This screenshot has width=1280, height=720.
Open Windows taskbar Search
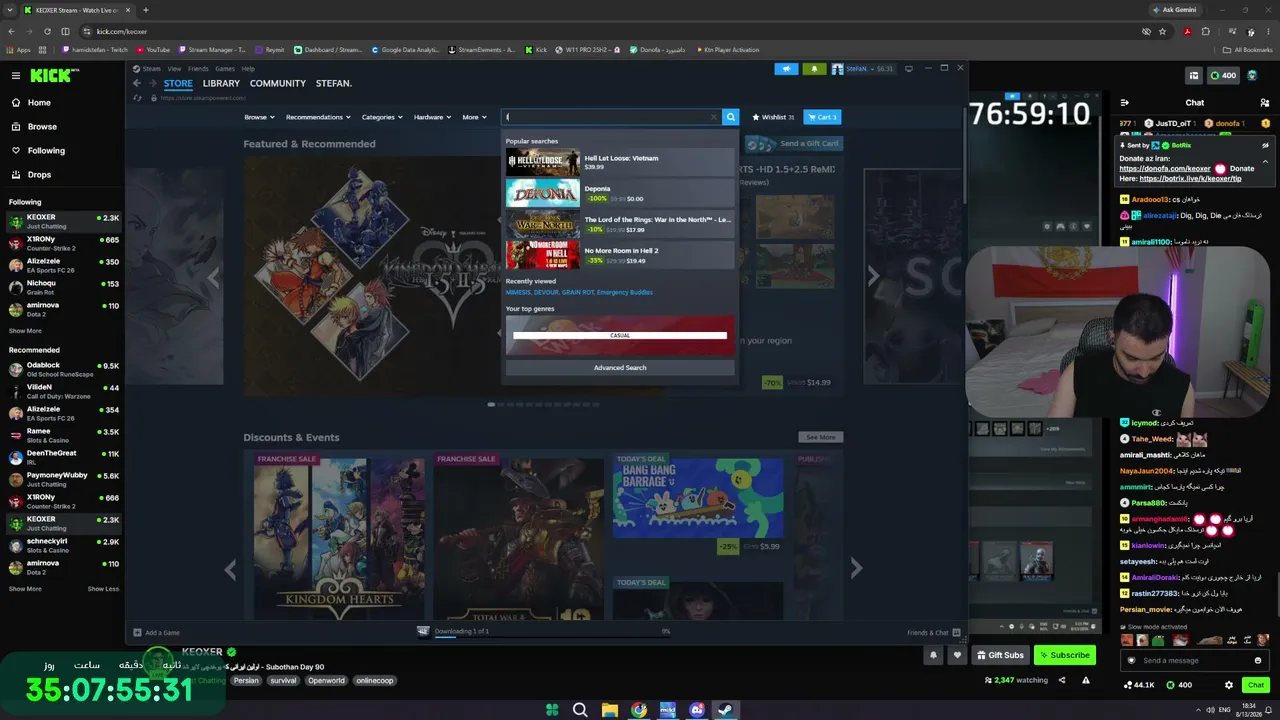coord(580,710)
